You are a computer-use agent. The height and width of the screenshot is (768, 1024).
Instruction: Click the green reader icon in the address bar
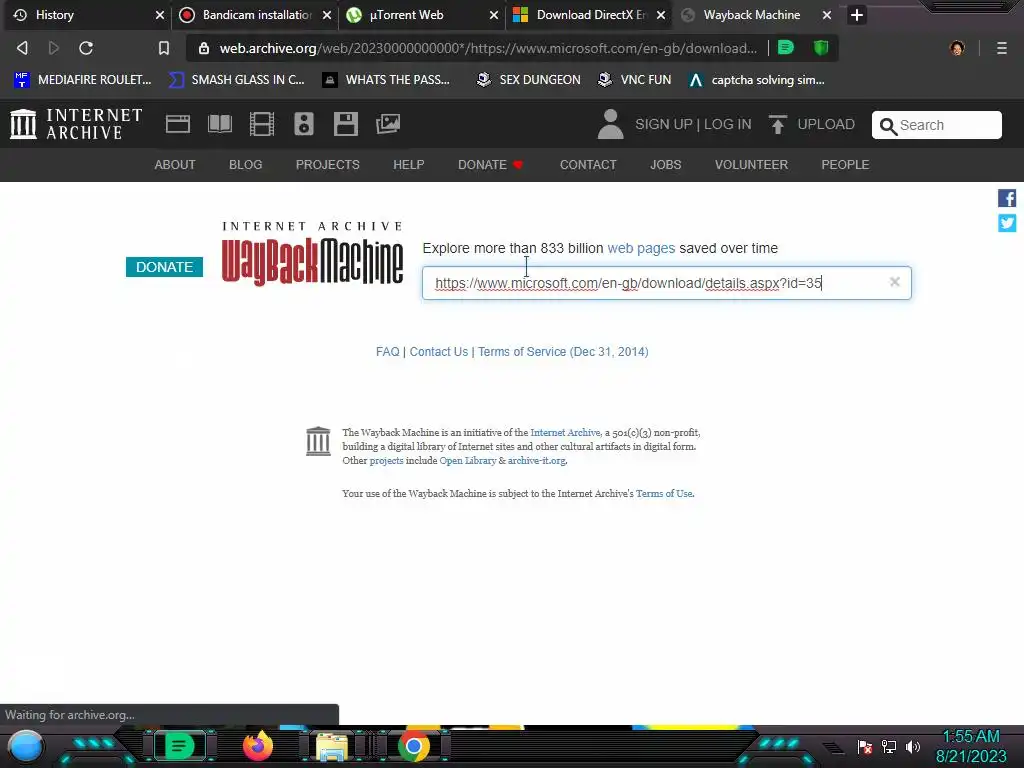pos(786,48)
